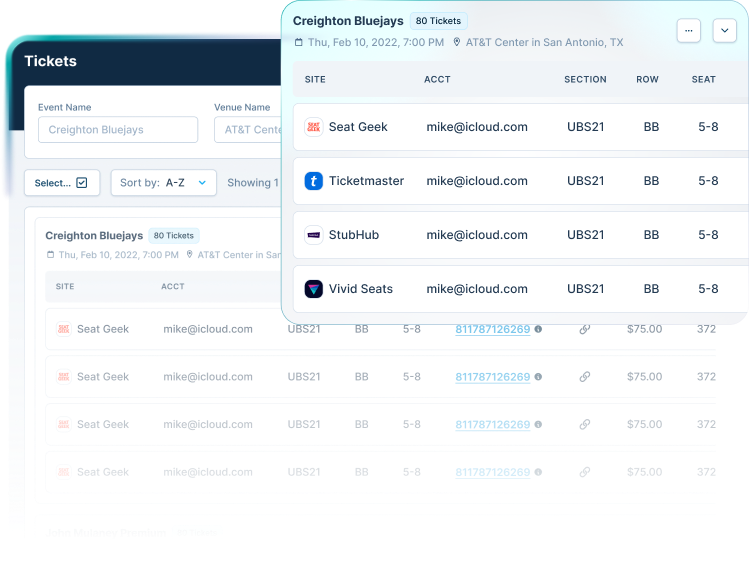749x578 pixels.
Task: Click the Vivid Seats logo icon
Action: coord(314,289)
